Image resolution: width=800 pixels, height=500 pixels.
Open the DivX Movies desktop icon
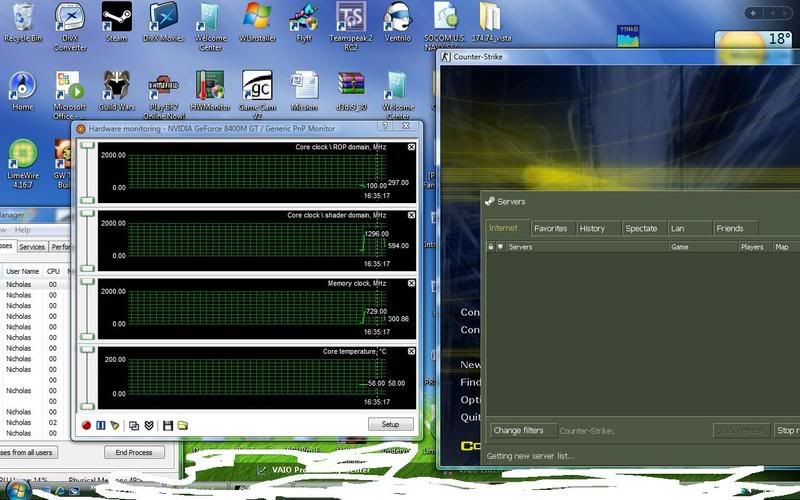coord(163,22)
